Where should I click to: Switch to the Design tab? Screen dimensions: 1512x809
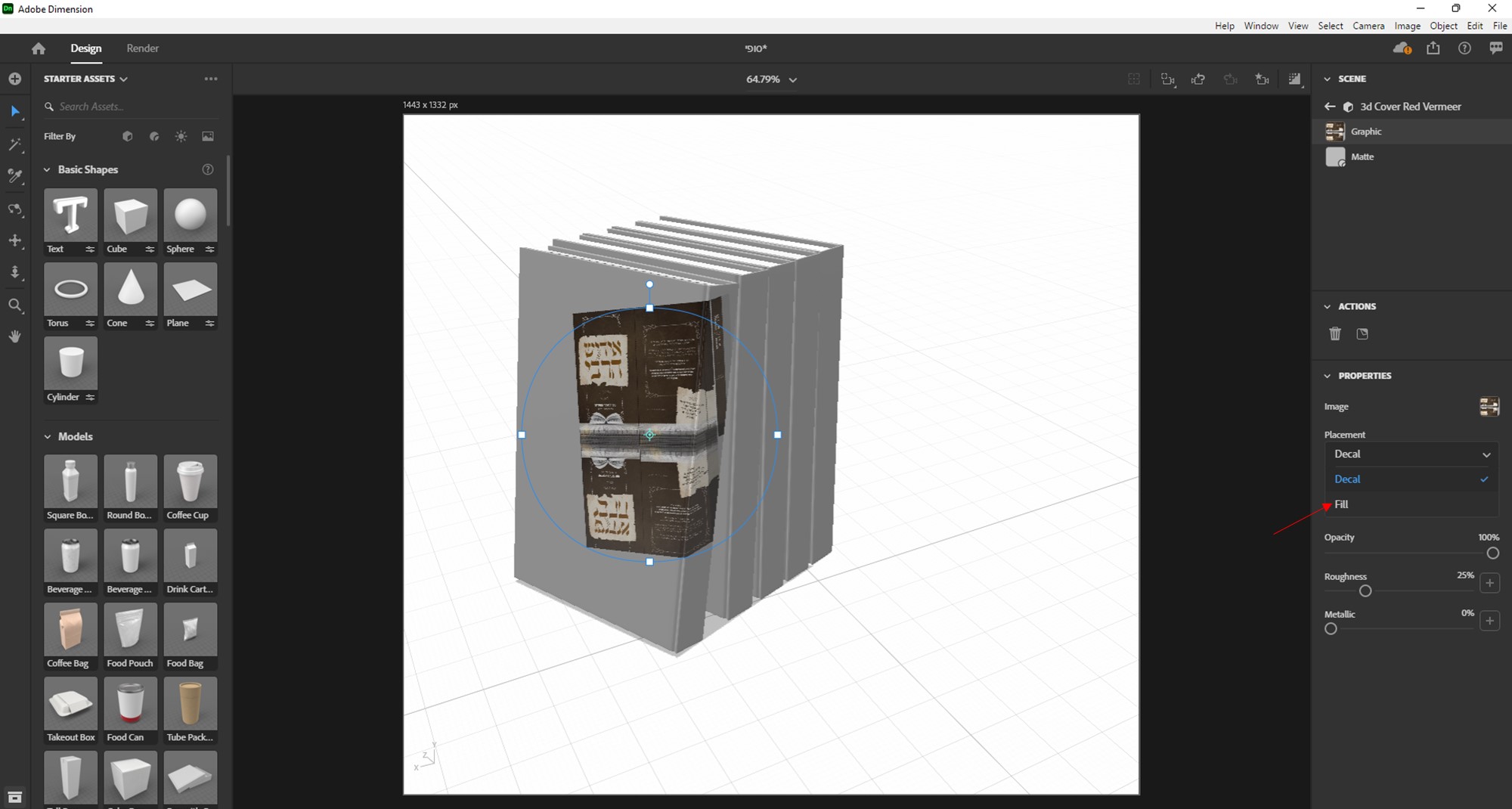(x=86, y=48)
